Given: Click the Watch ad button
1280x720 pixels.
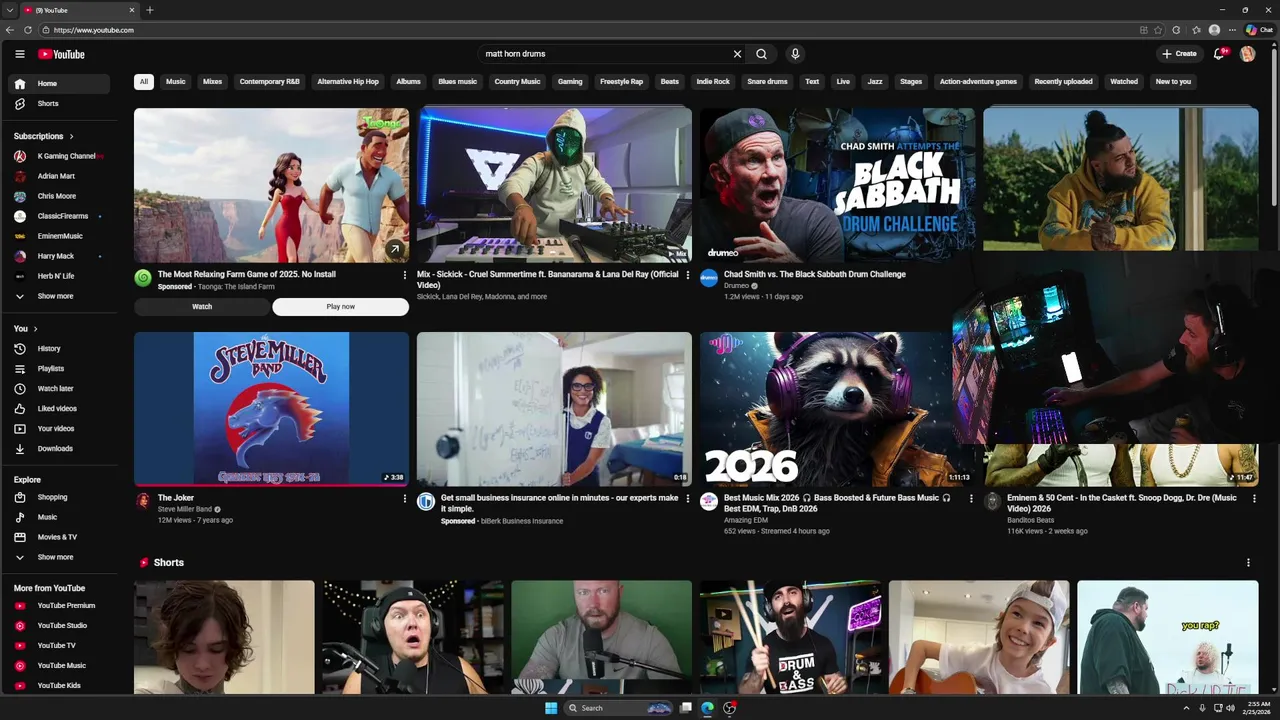Looking at the screenshot, I should pyautogui.click(x=202, y=307).
